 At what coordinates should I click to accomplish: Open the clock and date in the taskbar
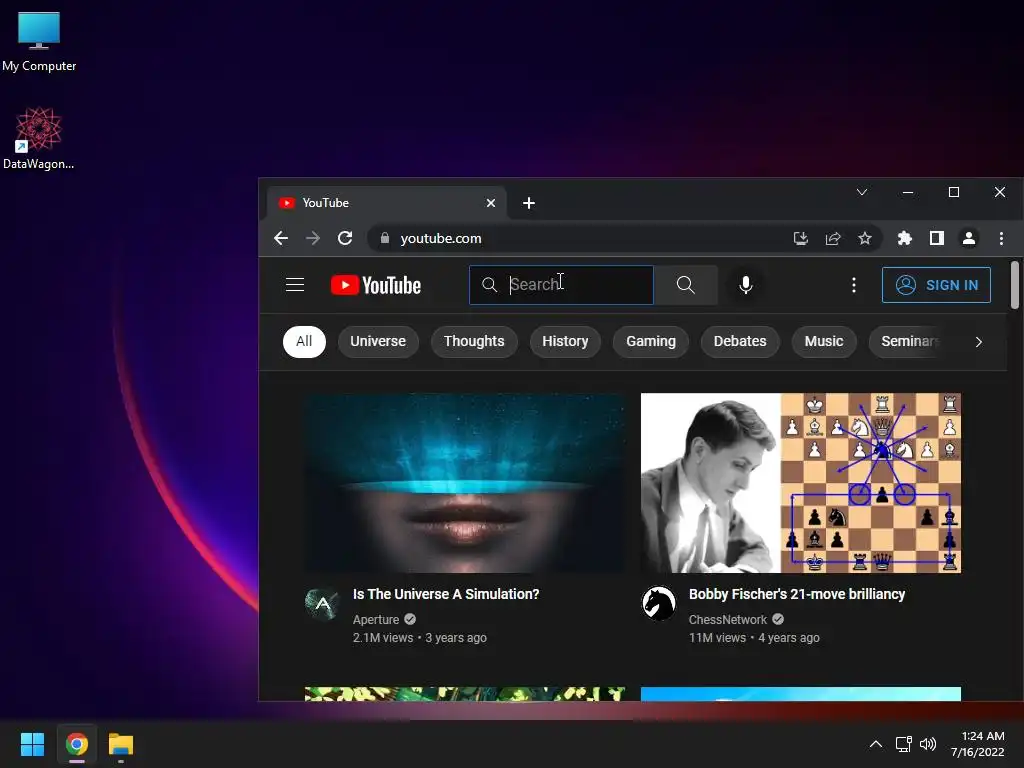coord(977,744)
